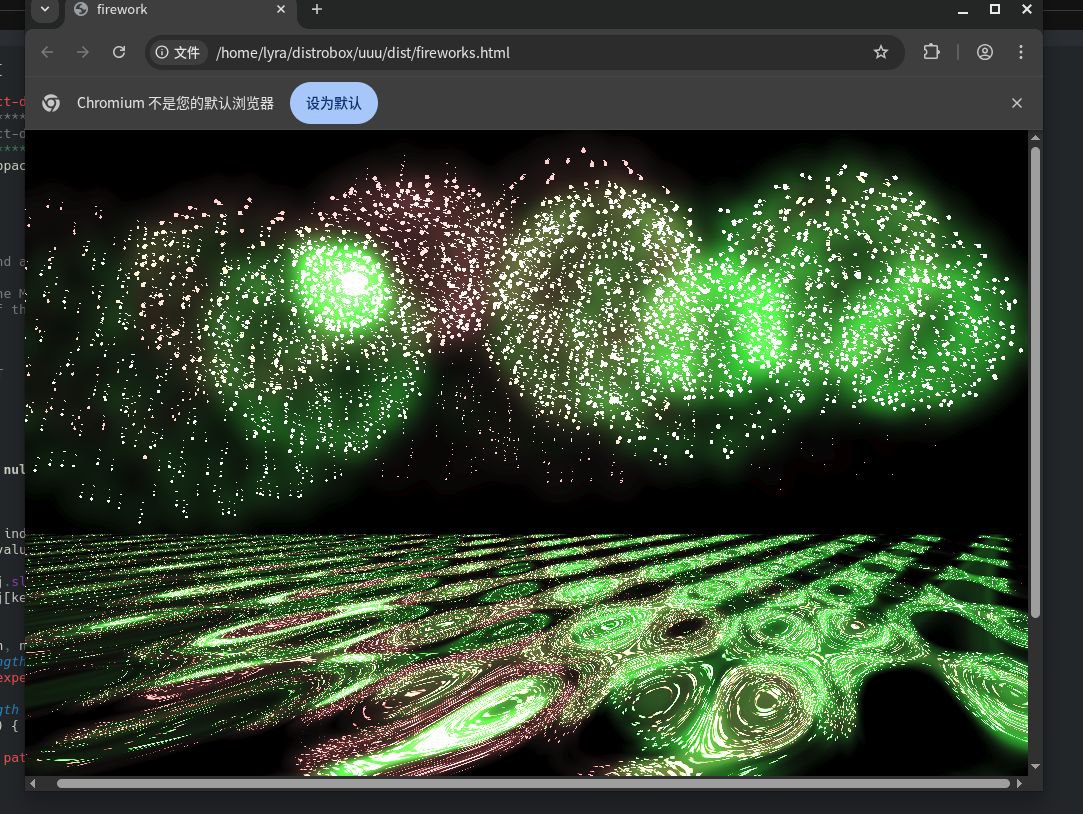The height and width of the screenshot is (814, 1083).
Task: Close the firework tab
Action: 281,9
